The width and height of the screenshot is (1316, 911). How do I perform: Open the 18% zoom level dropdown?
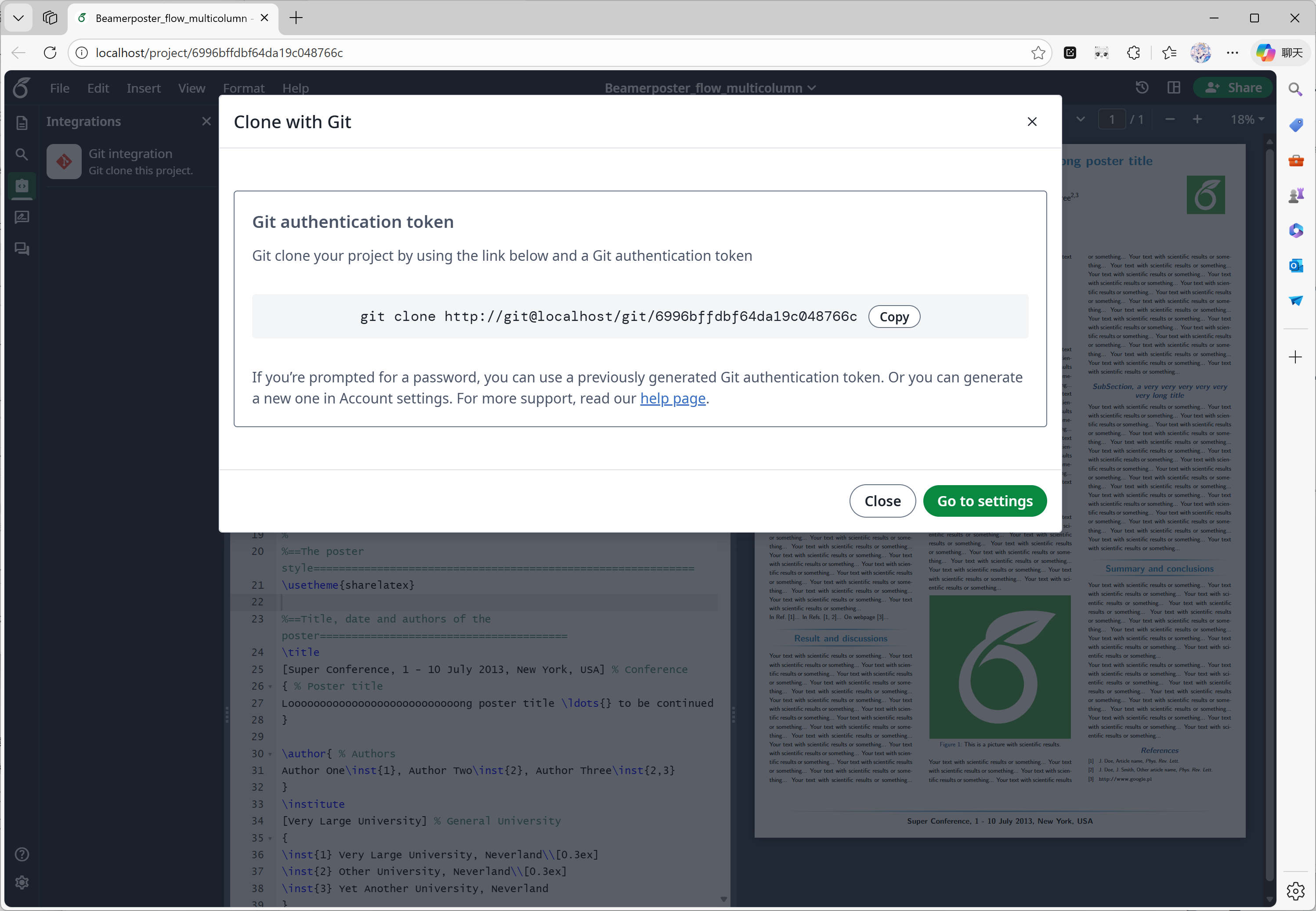[x=1247, y=119]
